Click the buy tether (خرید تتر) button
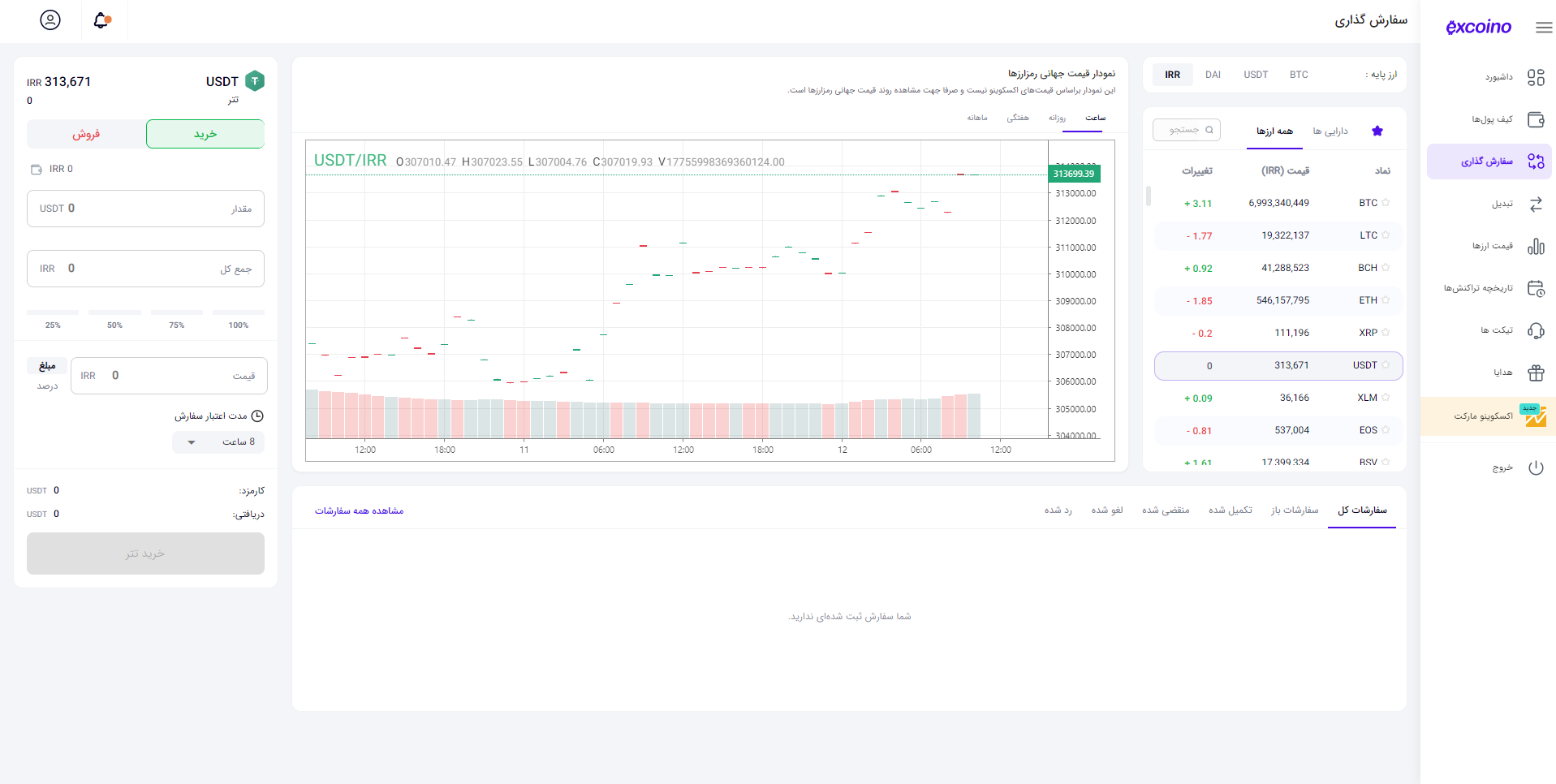This screenshot has width=1556, height=784. pos(145,554)
